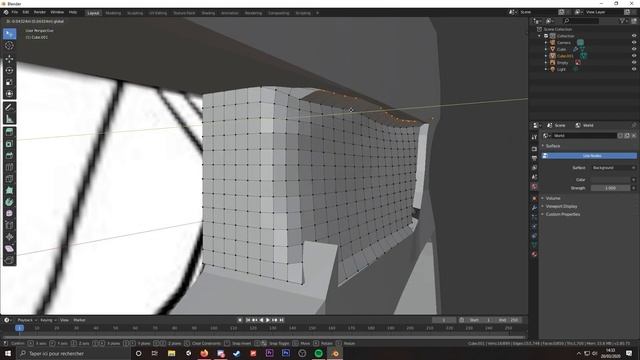Image resolution: width=640 pixels, height=360 pixels.
Task: Select the 3D Cursor tool
Action: pyautogui.click(x=9, y=46)
